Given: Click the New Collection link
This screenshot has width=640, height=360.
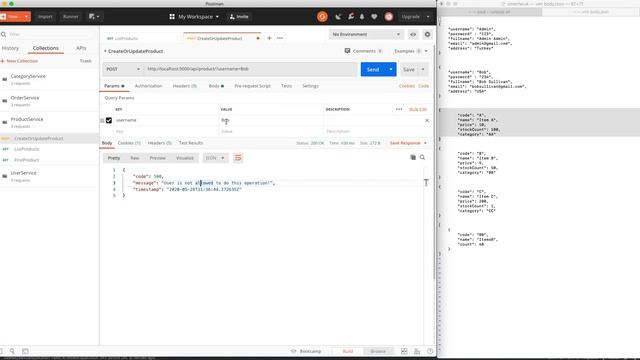Looking at the screenshot, I should click(x=20, y=61).
